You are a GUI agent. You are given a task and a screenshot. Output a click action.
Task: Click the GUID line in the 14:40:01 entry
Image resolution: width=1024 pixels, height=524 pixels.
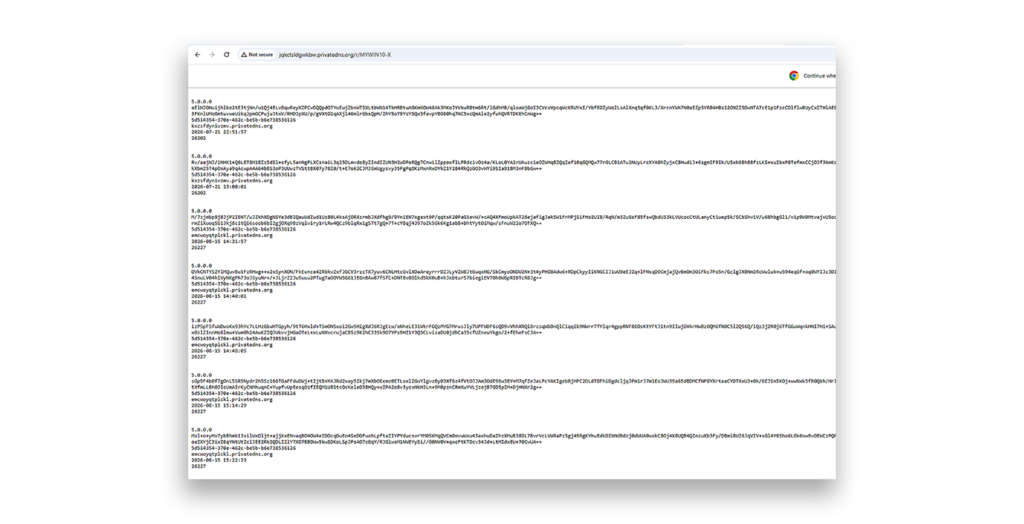[x=244, y=284]
